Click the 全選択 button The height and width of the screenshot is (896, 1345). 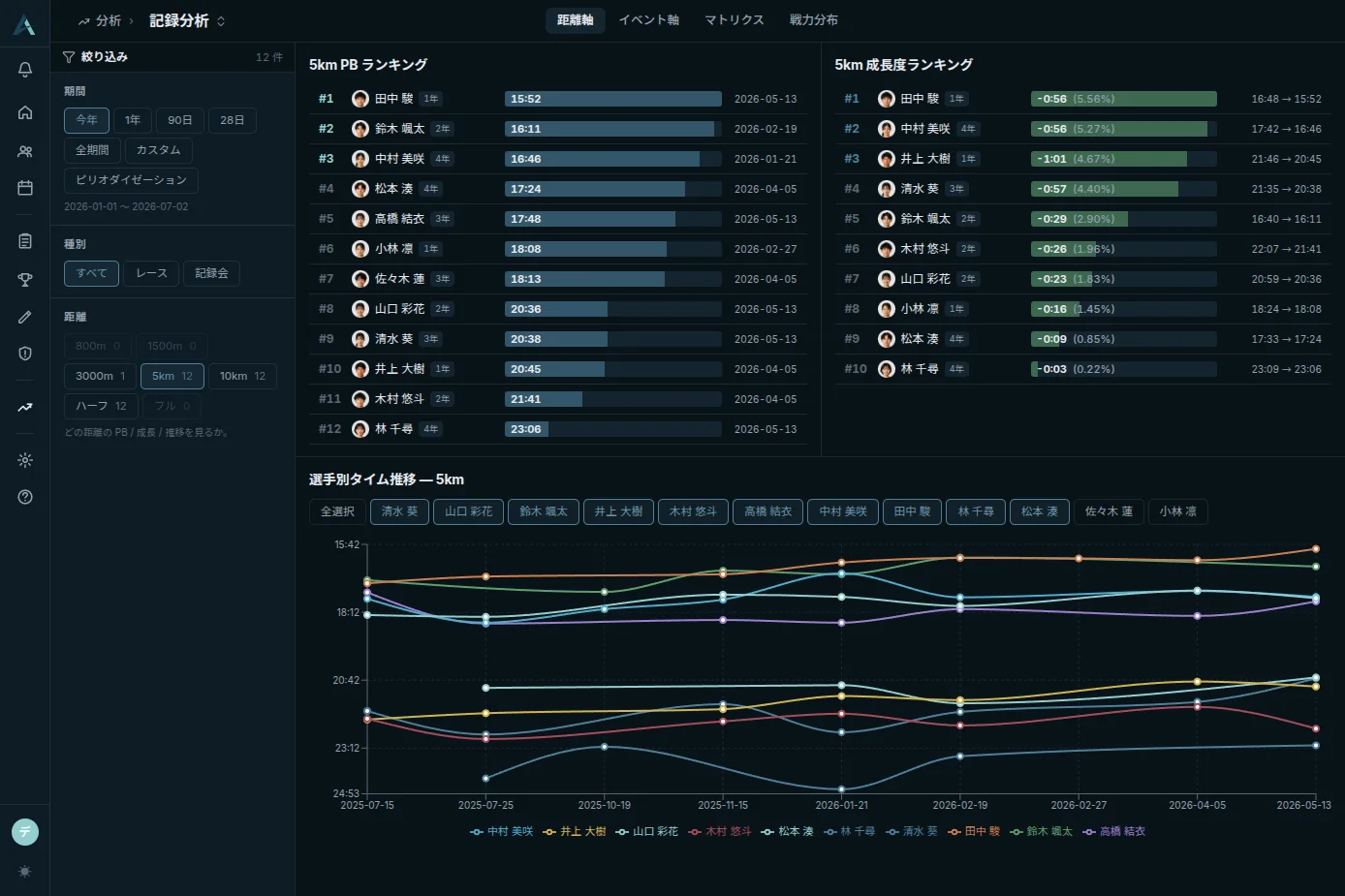pyautogui.click(x=337, y=511)
